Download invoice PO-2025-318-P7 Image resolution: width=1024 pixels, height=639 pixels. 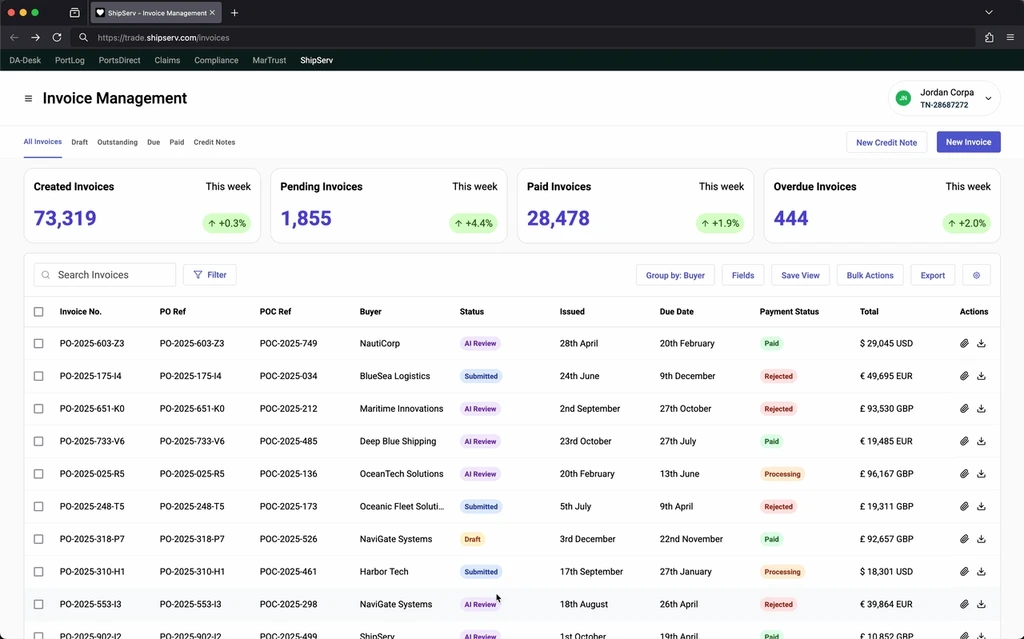coord(981,539)
